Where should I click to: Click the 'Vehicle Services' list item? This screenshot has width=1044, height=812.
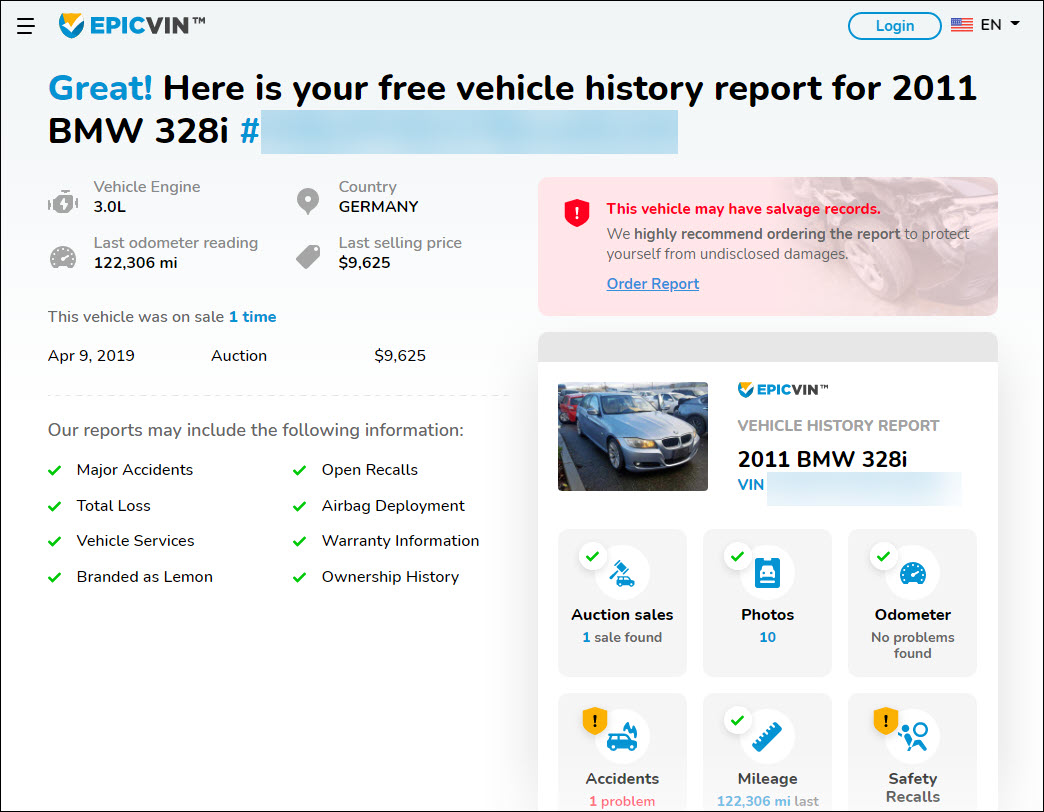coord(135,541)
